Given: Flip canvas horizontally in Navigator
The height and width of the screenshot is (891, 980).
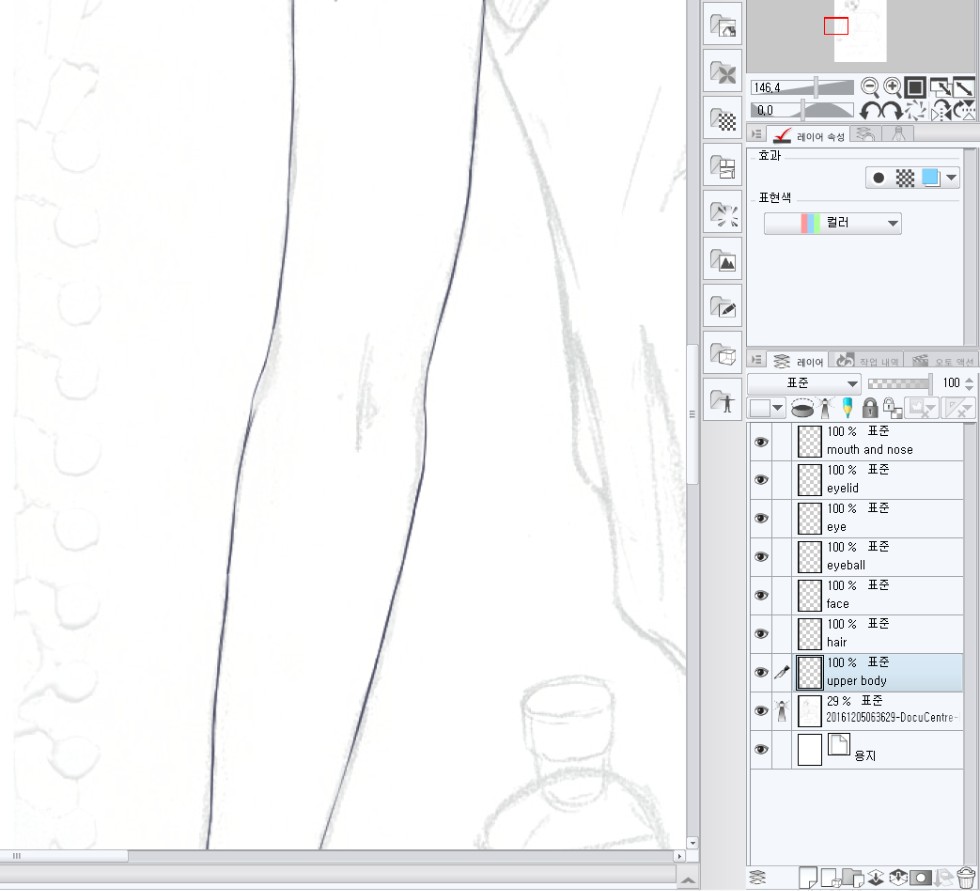Looking at the screenshot, I should point(941,111).
